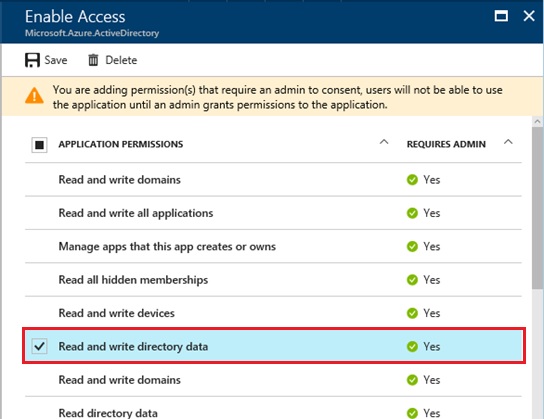Click the Delete label in toolbar

(x=121, y=60)
